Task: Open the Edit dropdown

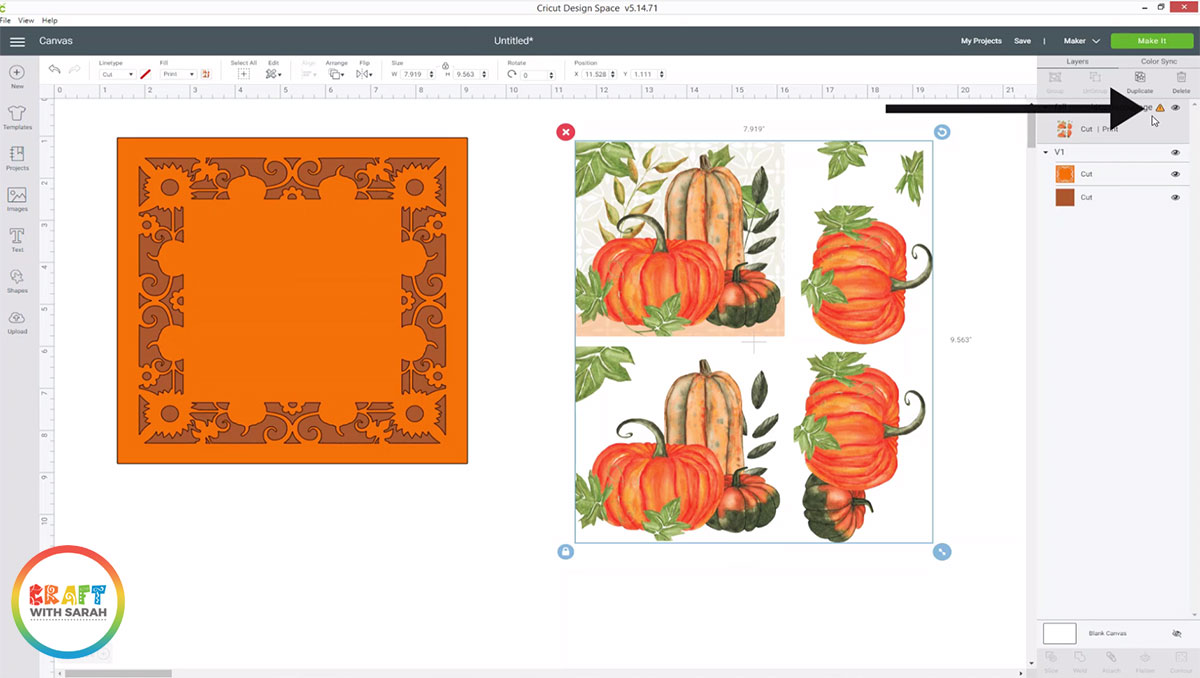Action: [273, 74]
